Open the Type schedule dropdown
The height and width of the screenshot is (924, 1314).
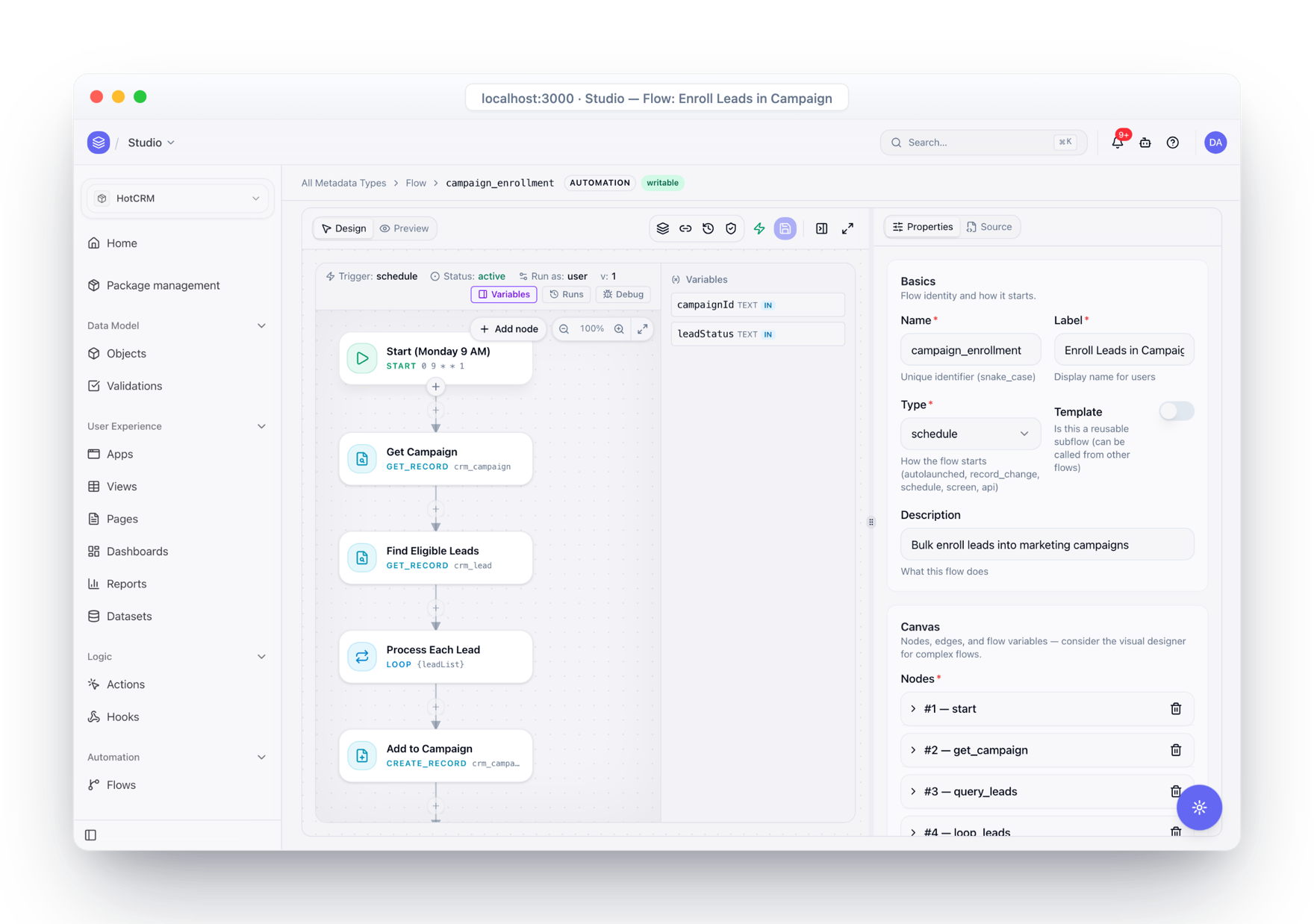[970, 434]
